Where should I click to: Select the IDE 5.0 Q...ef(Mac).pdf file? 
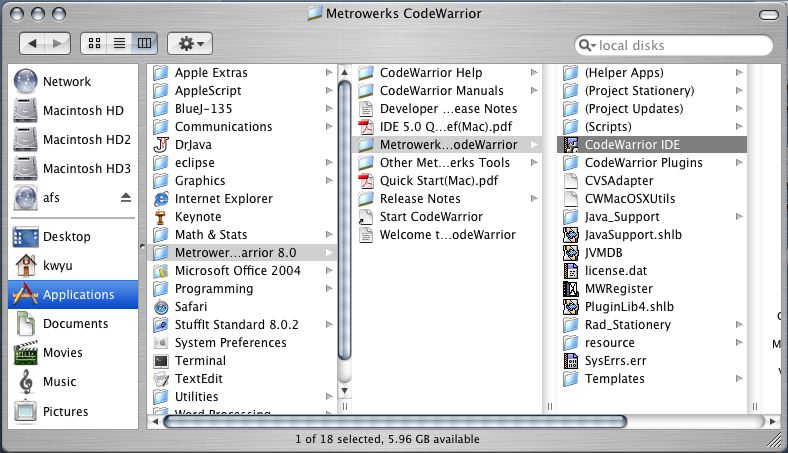point(447,127)
